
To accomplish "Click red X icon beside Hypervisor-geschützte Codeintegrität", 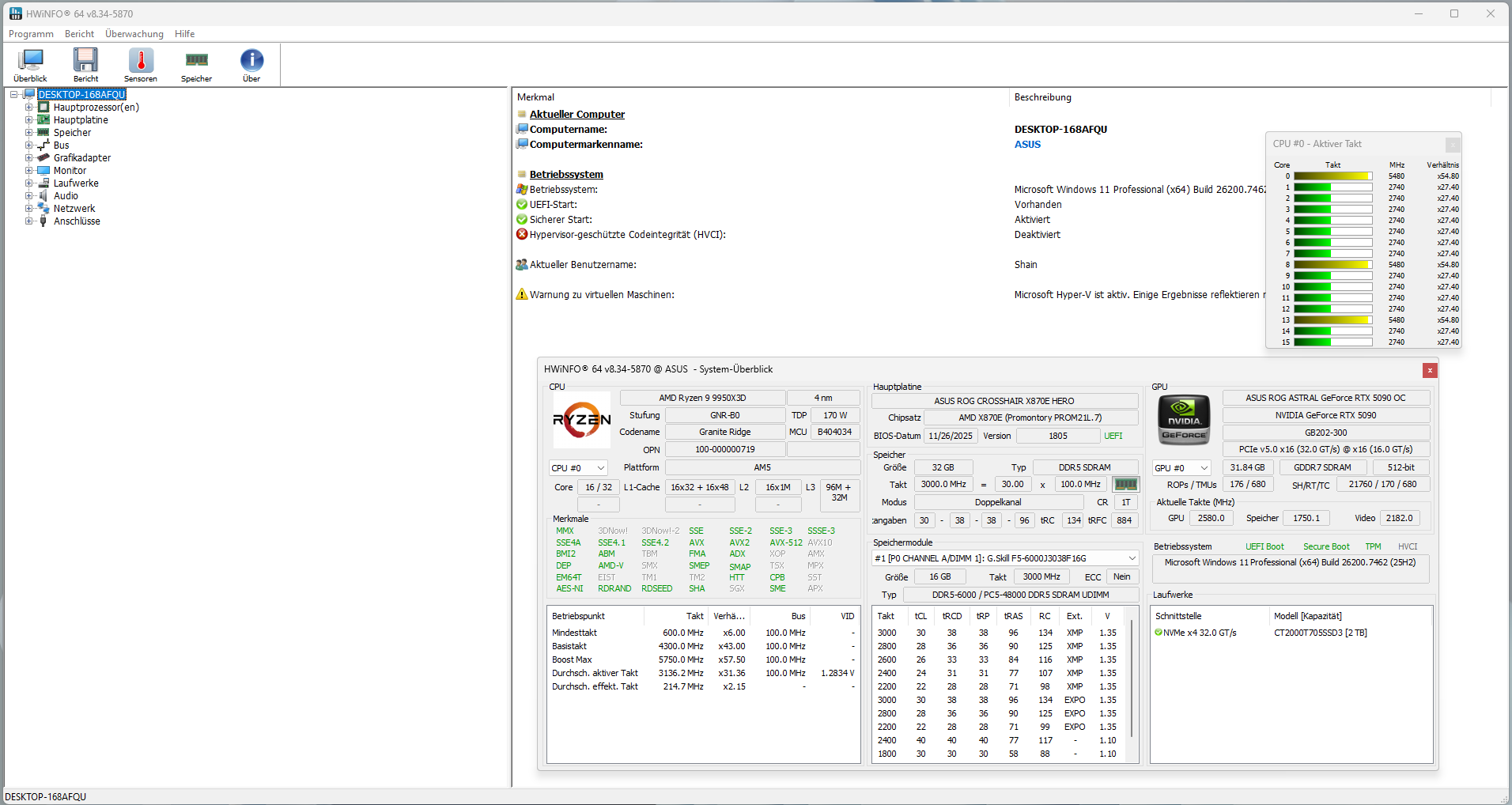I will (522, 235).
